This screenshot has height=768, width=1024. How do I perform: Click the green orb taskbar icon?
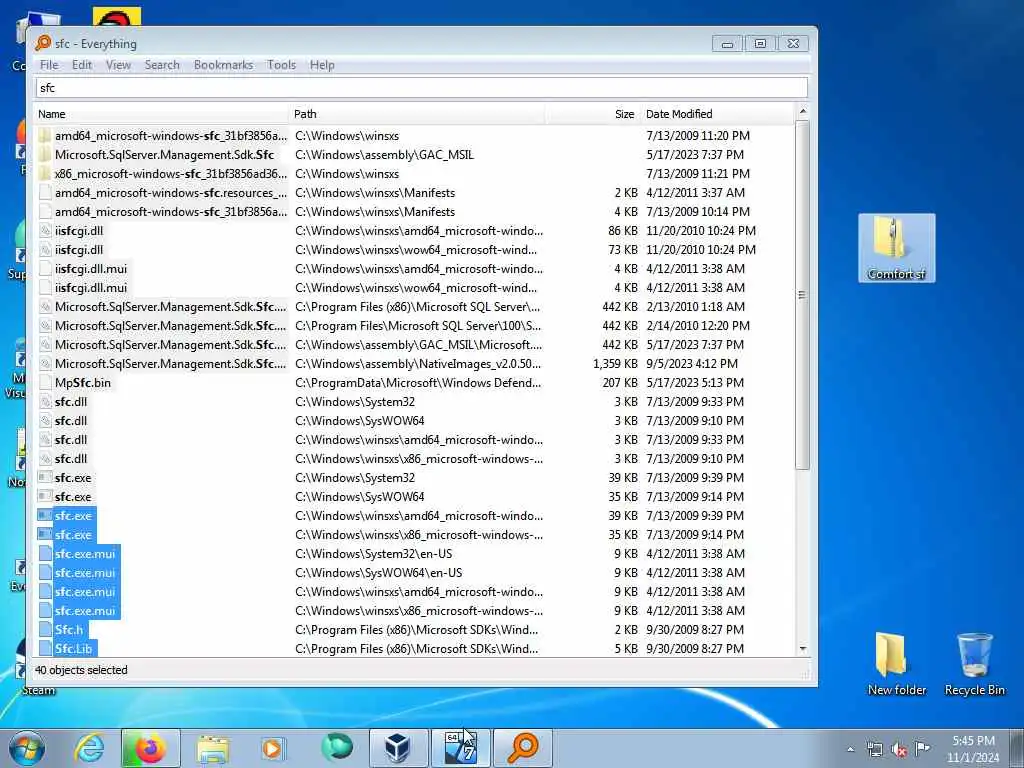337,747
